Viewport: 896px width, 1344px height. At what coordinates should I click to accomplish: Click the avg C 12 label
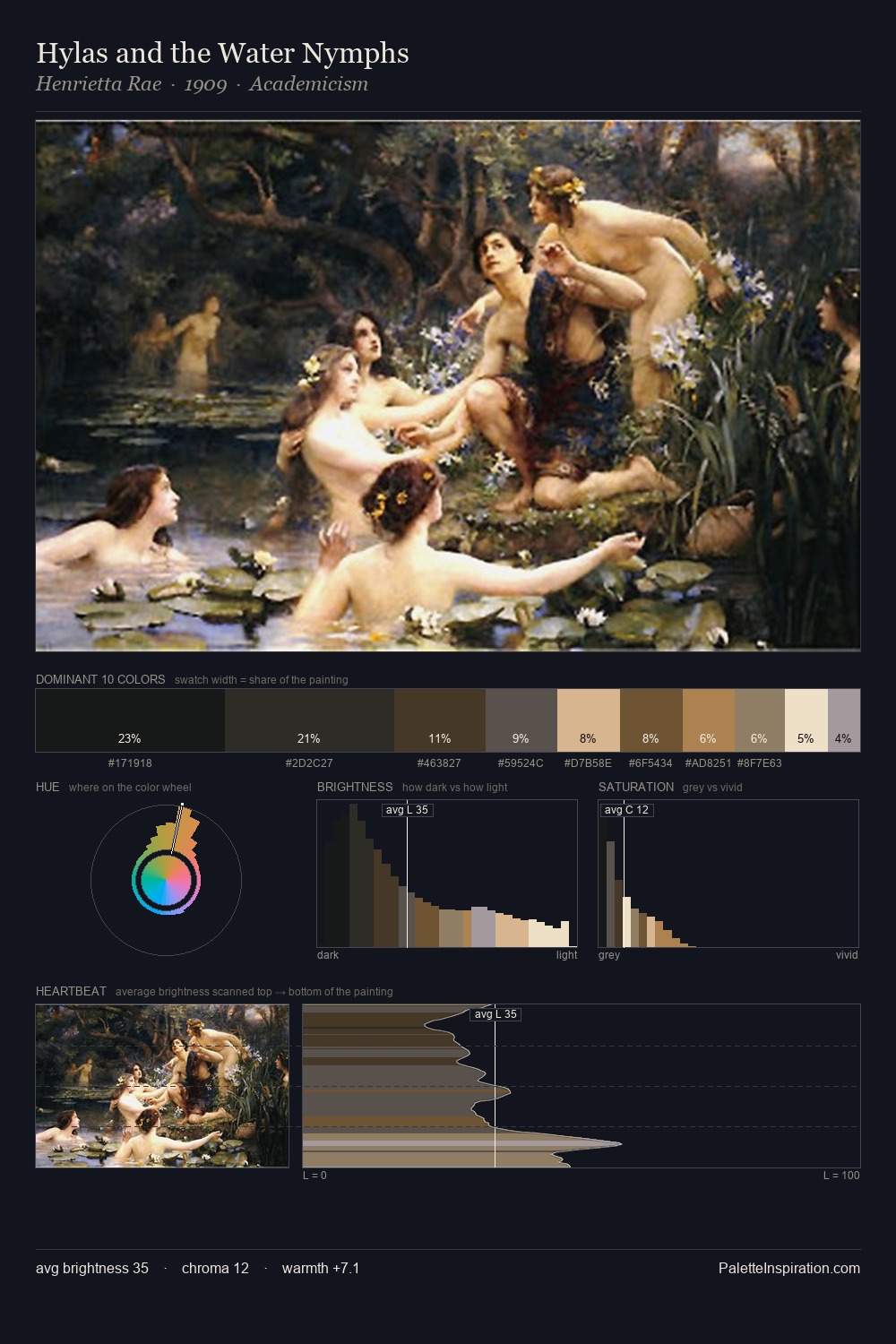pyautogui.click(x=626, y=810)
